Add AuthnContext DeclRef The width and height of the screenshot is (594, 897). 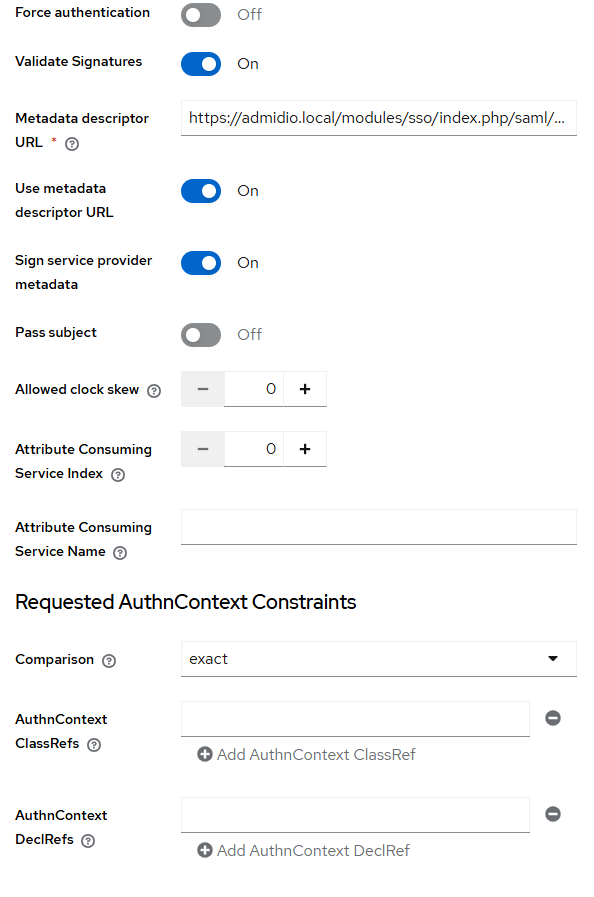pyautogui.click(x=303, y=851)
